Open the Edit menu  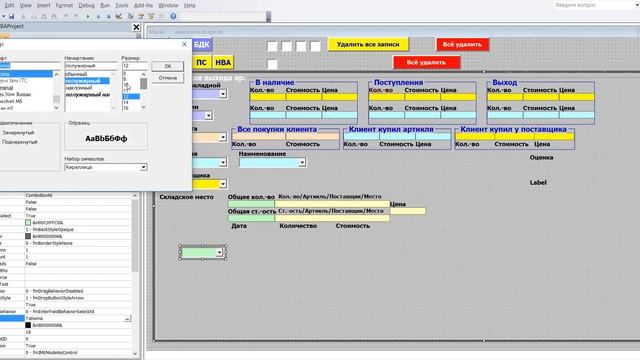9,5
